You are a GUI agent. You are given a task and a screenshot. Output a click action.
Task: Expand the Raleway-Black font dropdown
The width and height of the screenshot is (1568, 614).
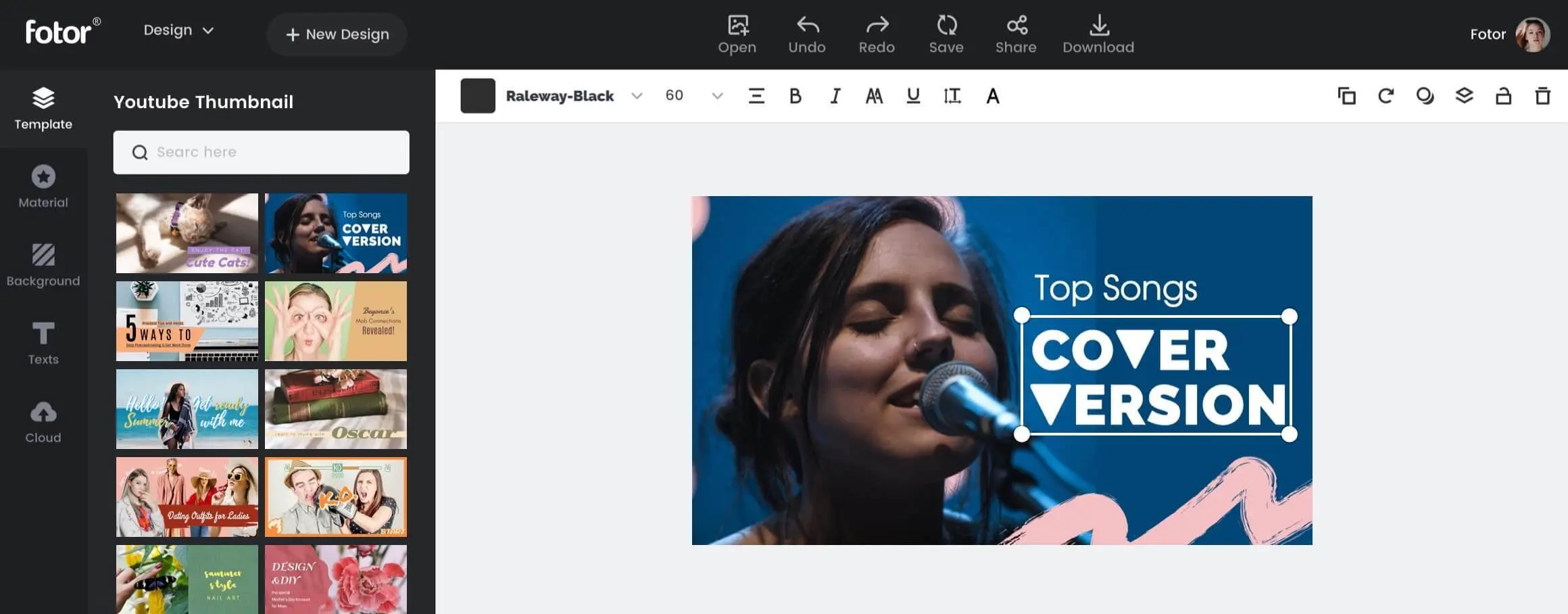point(637,96)
